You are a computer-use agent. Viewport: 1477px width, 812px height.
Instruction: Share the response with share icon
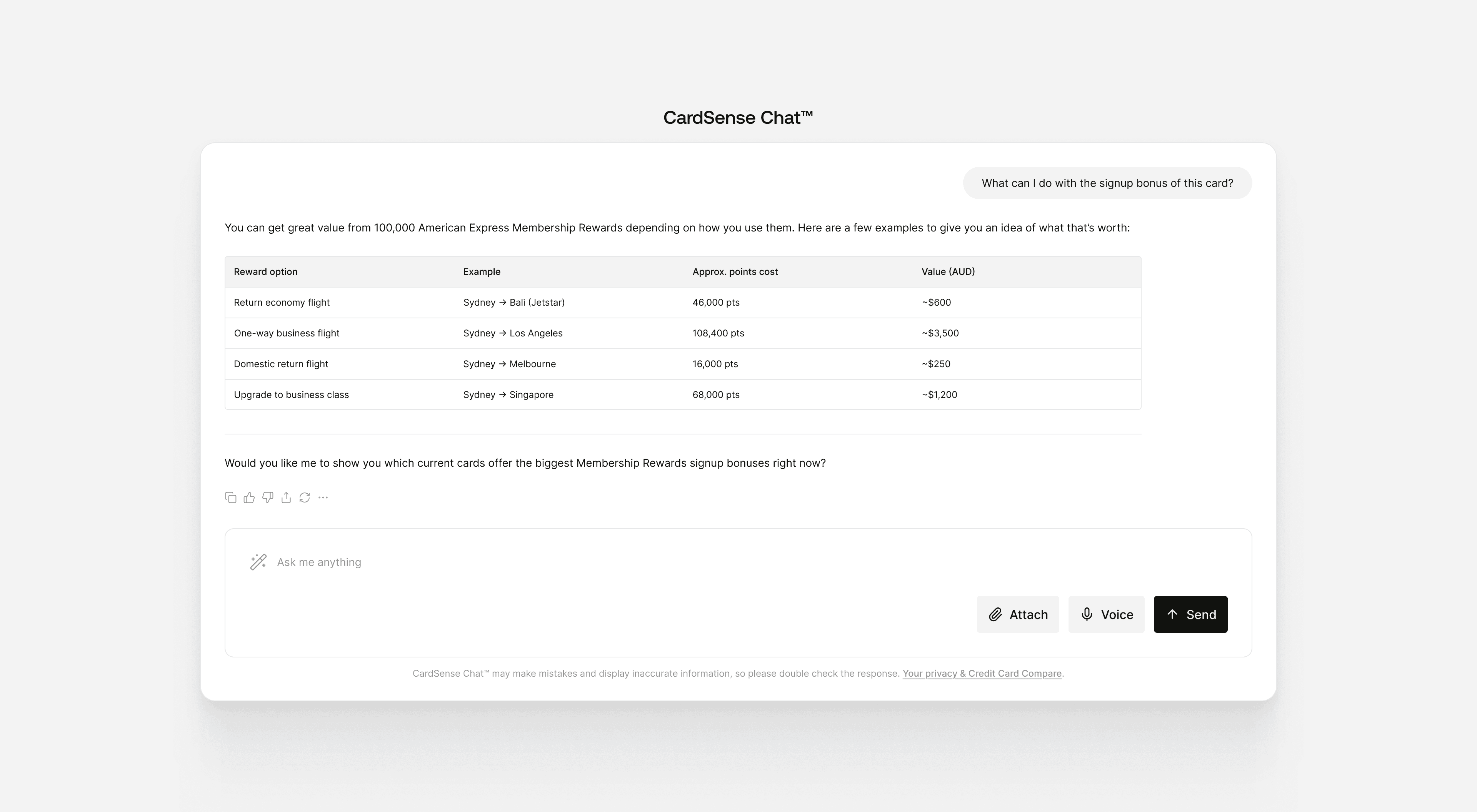click(x=286, y=498)
